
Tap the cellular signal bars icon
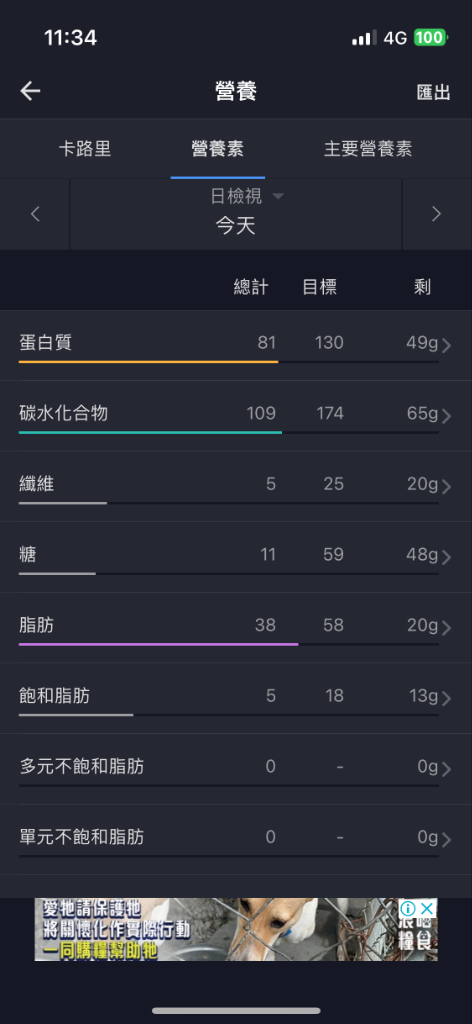pyautogui.click(x=364, y=38)
